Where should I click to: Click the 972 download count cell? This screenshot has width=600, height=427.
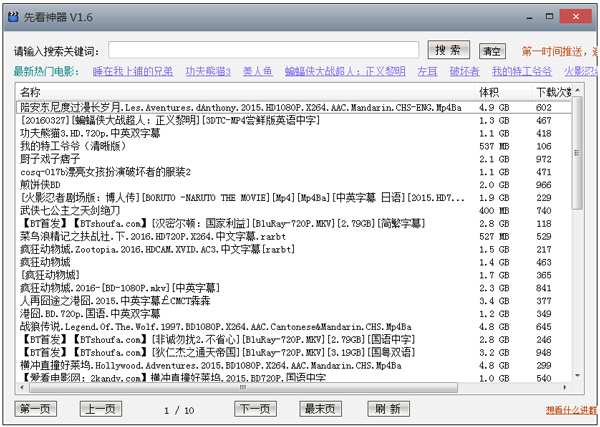543,159
